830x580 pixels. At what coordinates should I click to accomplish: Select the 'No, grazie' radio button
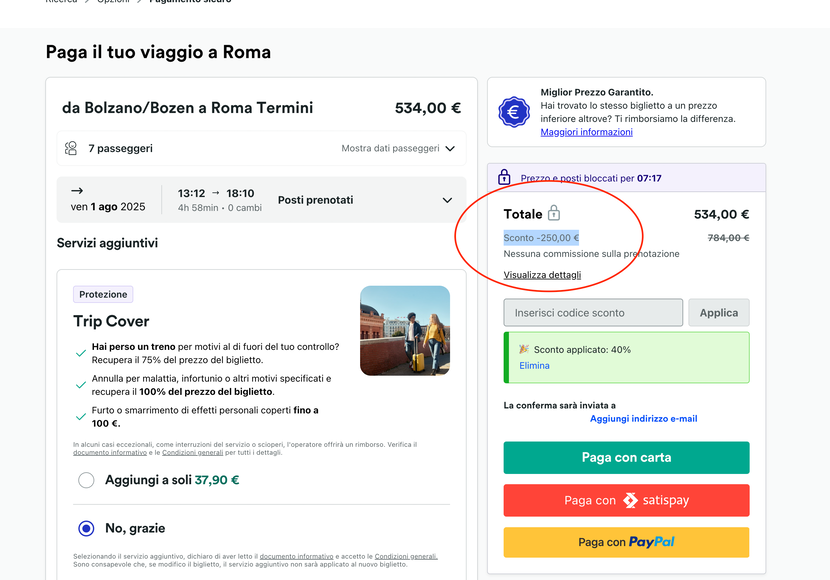(x=86, y=528)
